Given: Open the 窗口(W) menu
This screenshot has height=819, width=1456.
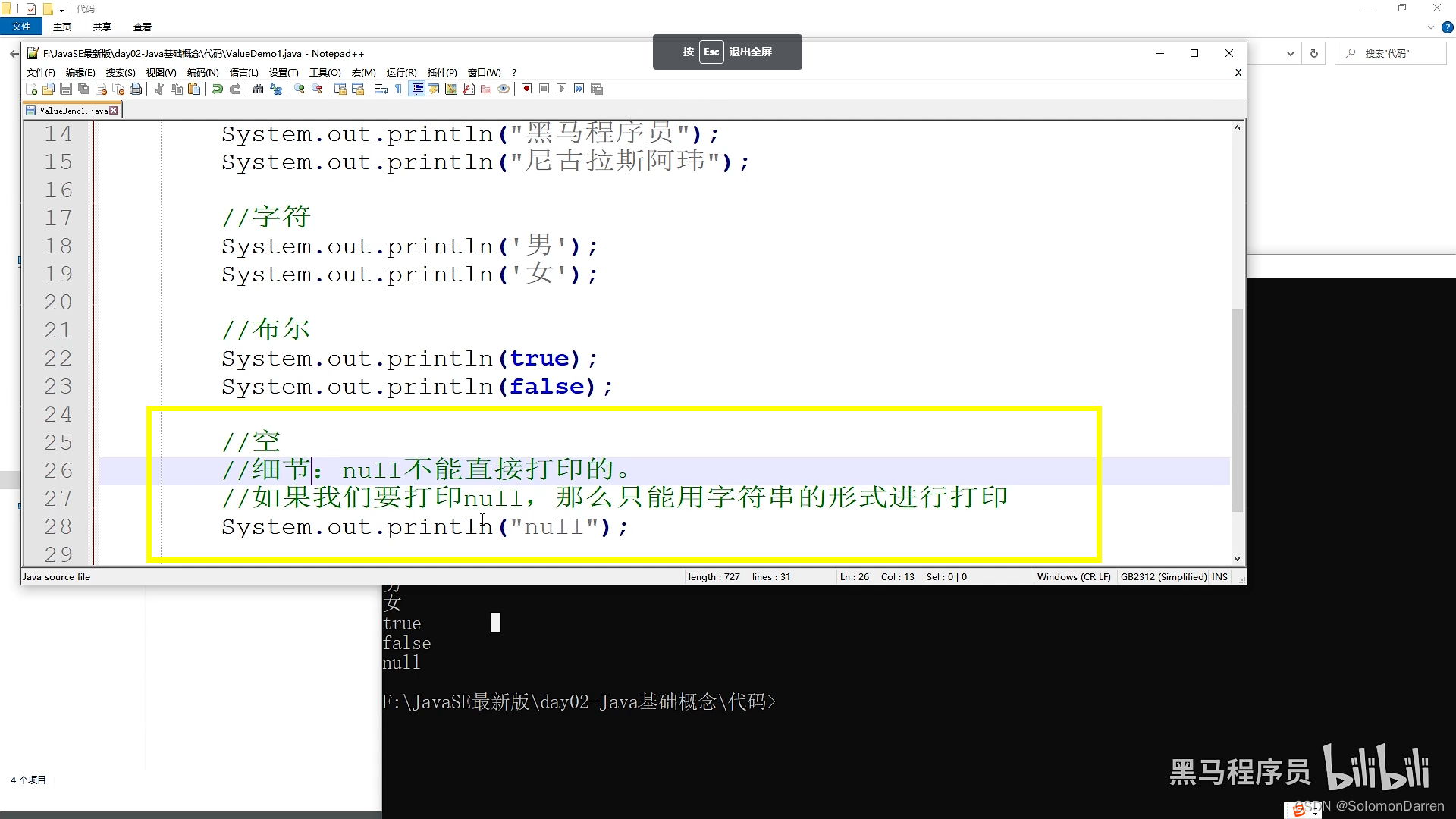Looking at the screenshot, I should (484, 73).
